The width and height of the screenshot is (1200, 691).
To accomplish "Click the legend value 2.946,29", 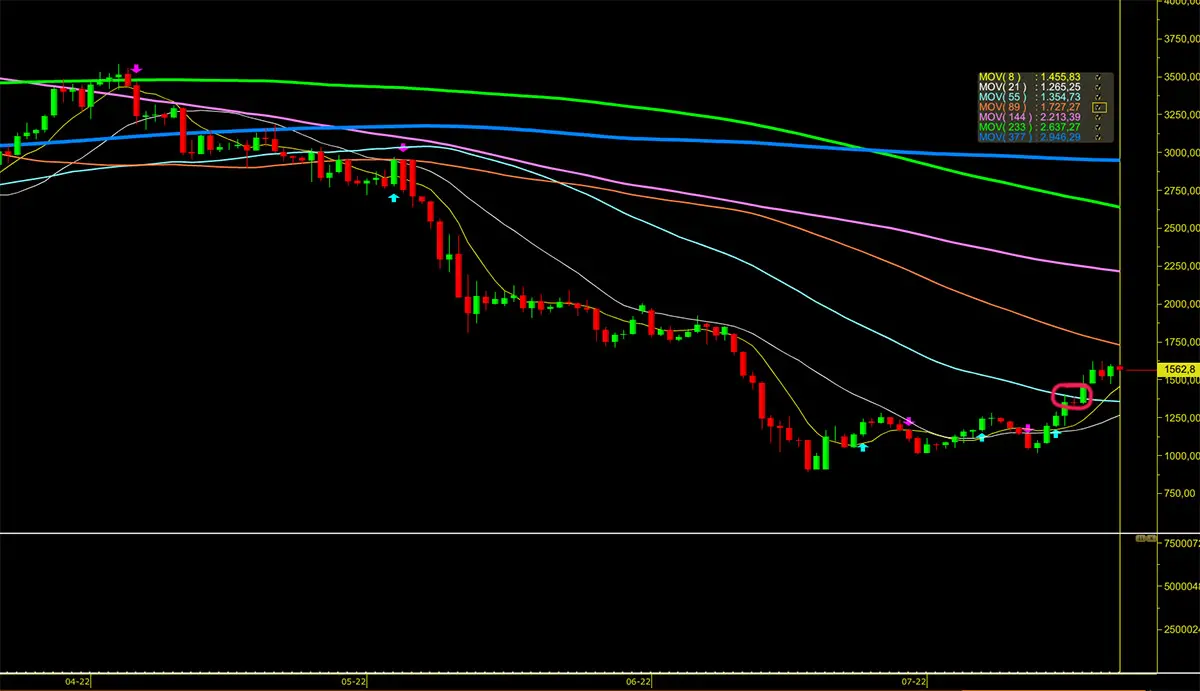I will coord(1061,137).
